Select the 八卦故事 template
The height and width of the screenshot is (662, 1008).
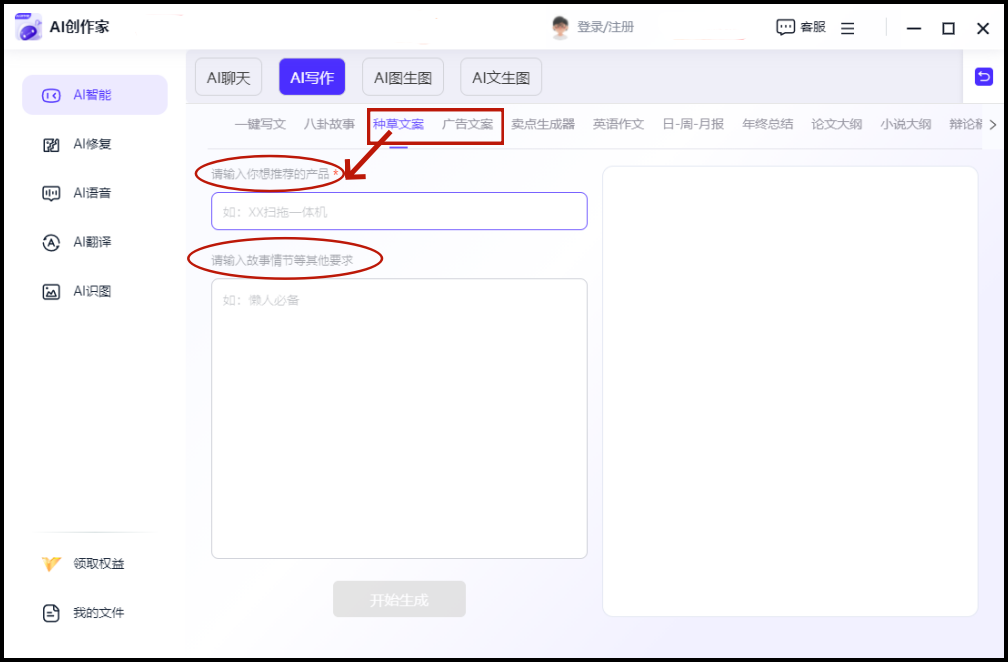329,124
